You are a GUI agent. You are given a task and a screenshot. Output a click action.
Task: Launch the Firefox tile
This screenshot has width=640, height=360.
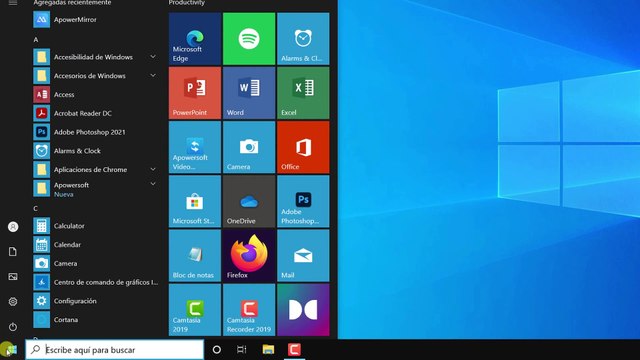[x=249, y=256]
